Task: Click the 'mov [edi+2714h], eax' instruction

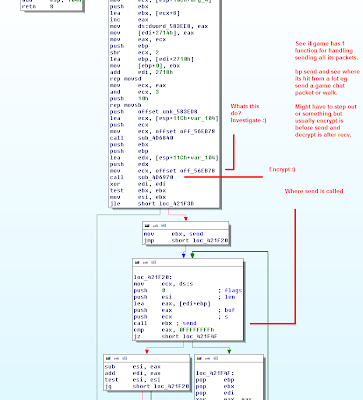Action: pos(152,33)
